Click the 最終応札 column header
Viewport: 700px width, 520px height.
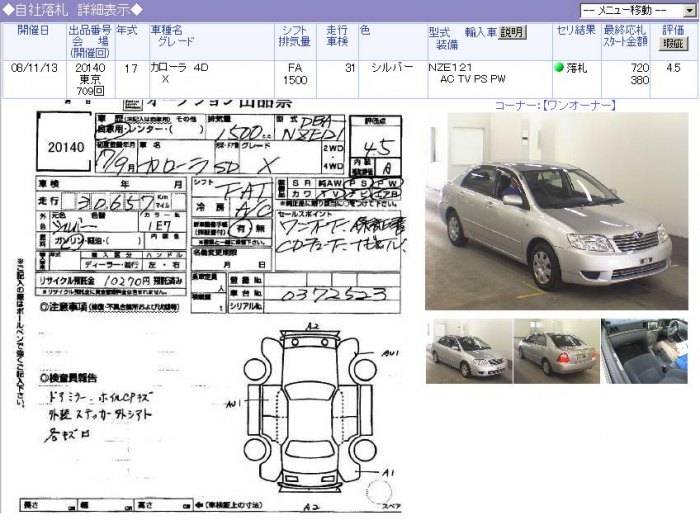pyautogui.click(x=625, y=30)
